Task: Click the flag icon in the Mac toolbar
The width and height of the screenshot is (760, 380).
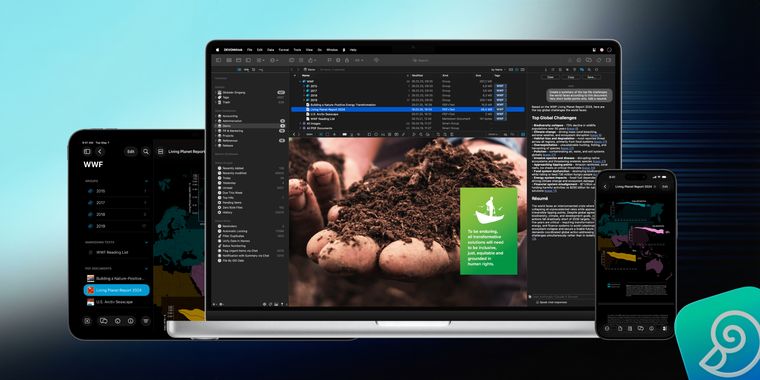Action: coord(330,60)
